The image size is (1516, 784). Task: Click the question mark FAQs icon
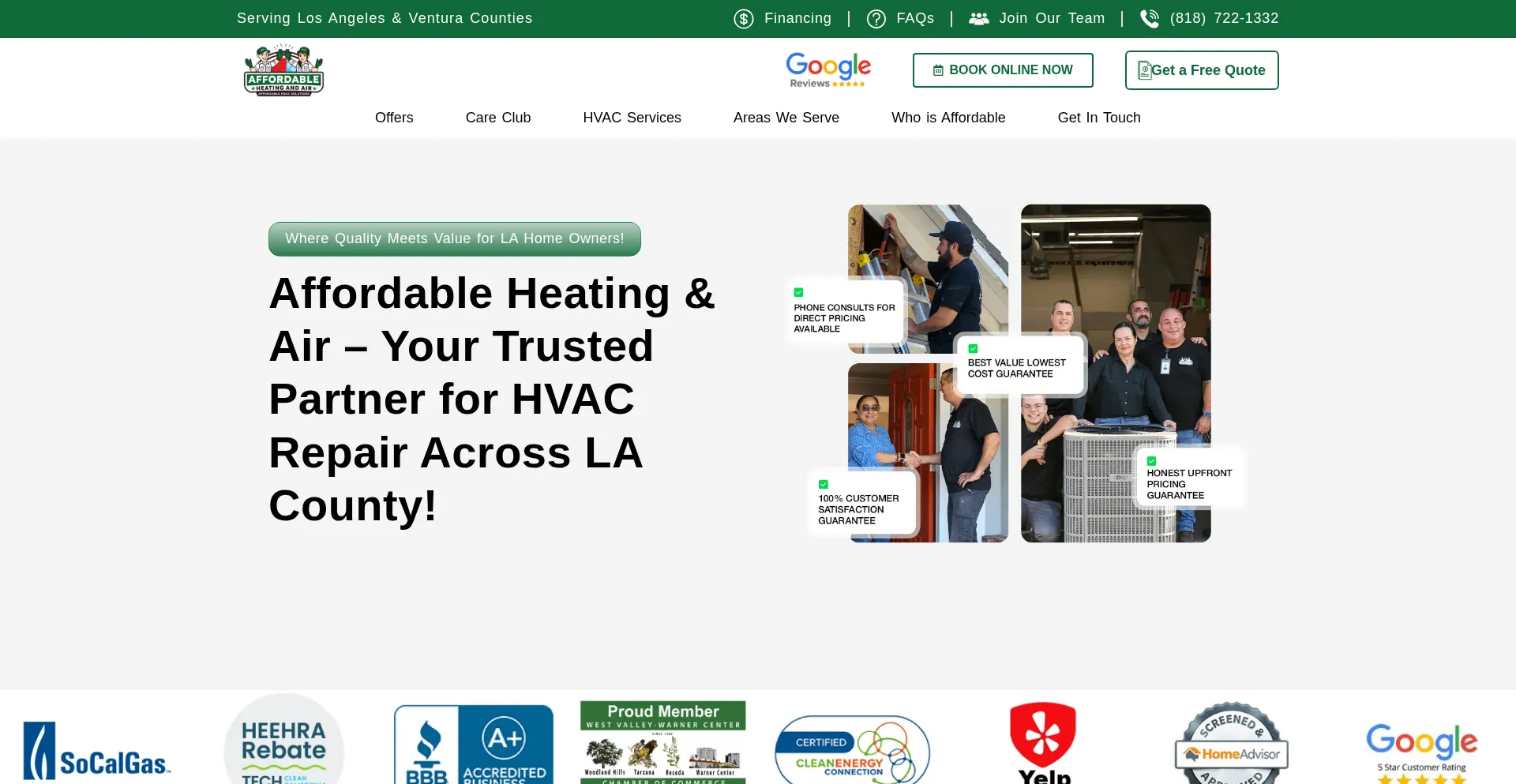click(x=876, y=19)
